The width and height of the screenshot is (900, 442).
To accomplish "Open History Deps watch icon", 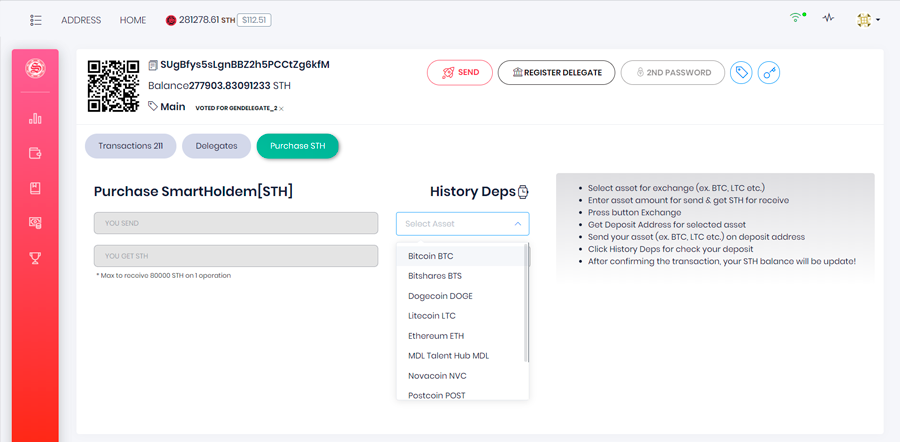I will pyautogui.click(x=523, y=192).
